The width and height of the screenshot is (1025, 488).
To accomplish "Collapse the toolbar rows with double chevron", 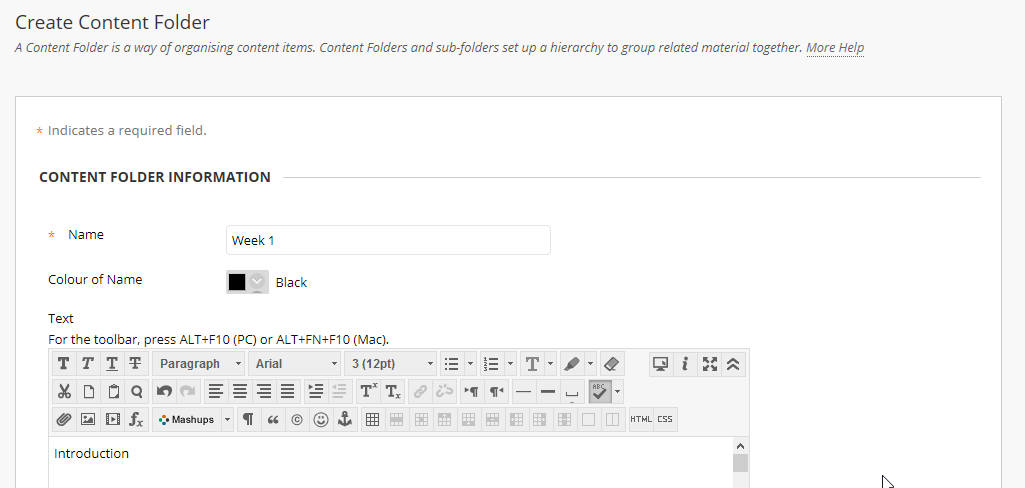I will point(733,364).
